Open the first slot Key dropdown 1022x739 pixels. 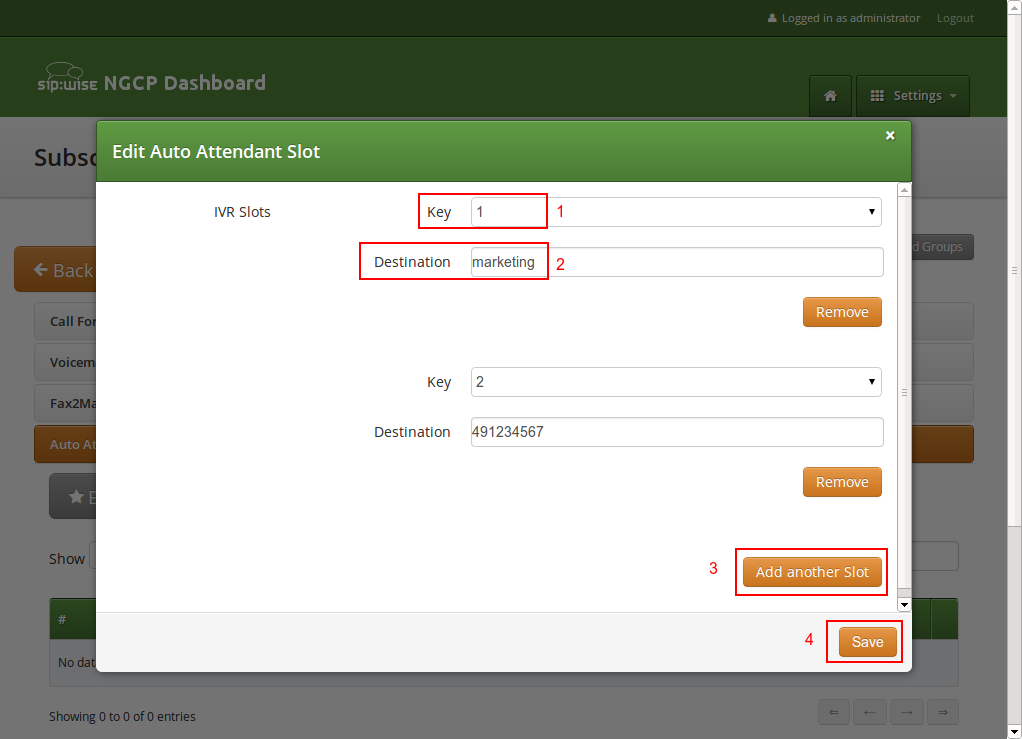pyautogui.click(x=676, y=212)
